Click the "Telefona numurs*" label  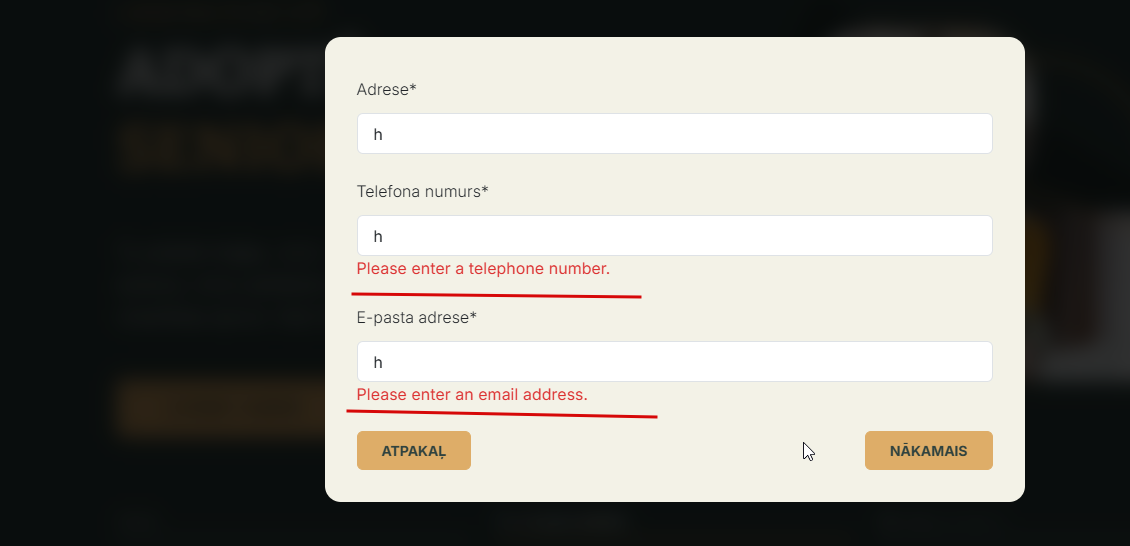pyautogui.click(x=422, y=191)
